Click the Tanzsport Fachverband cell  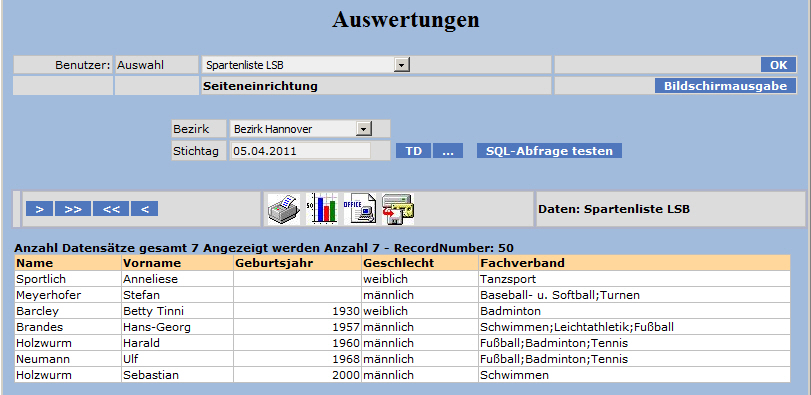(x=635, y=279)
